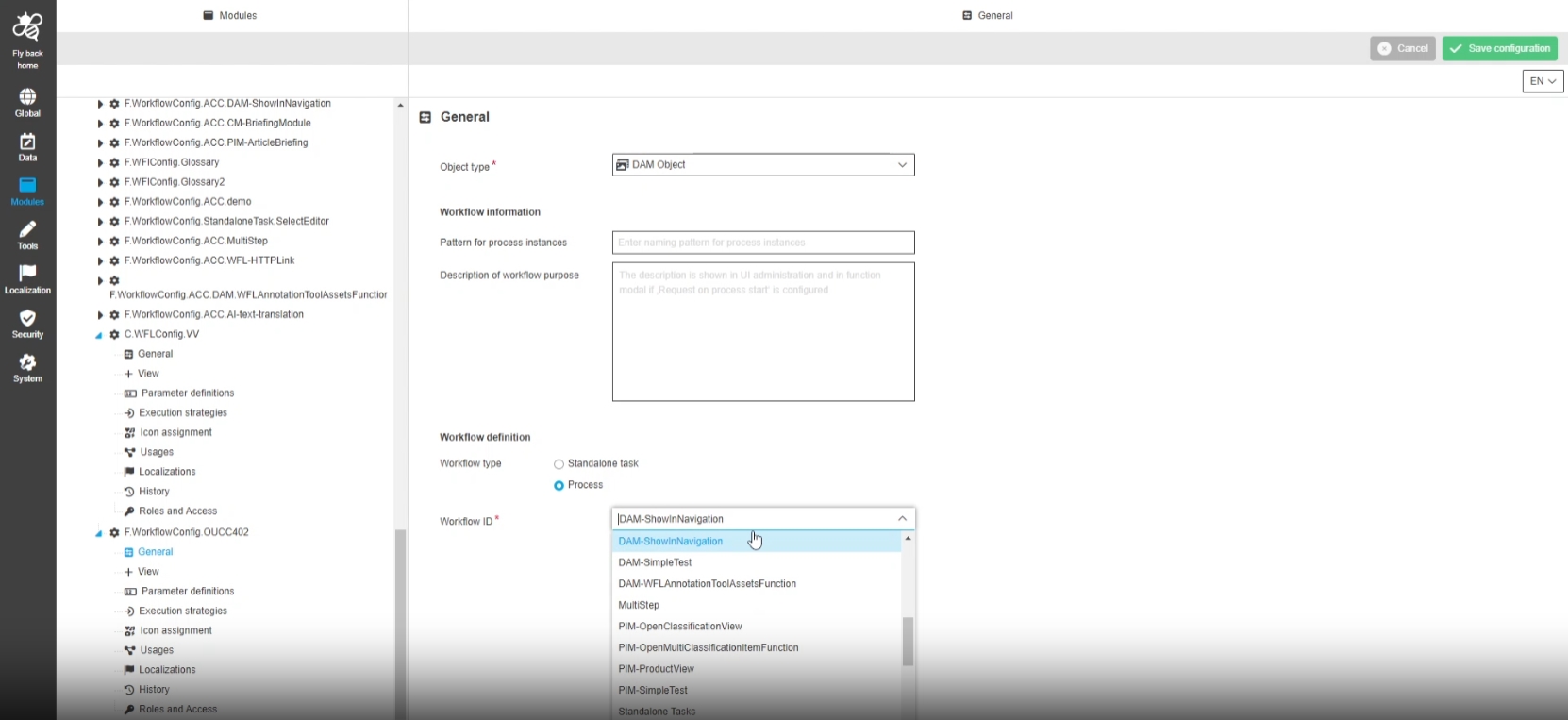Click the Cancel button
The width and height of the screenshot is (1568, 720).
[x=1402, y=48]
